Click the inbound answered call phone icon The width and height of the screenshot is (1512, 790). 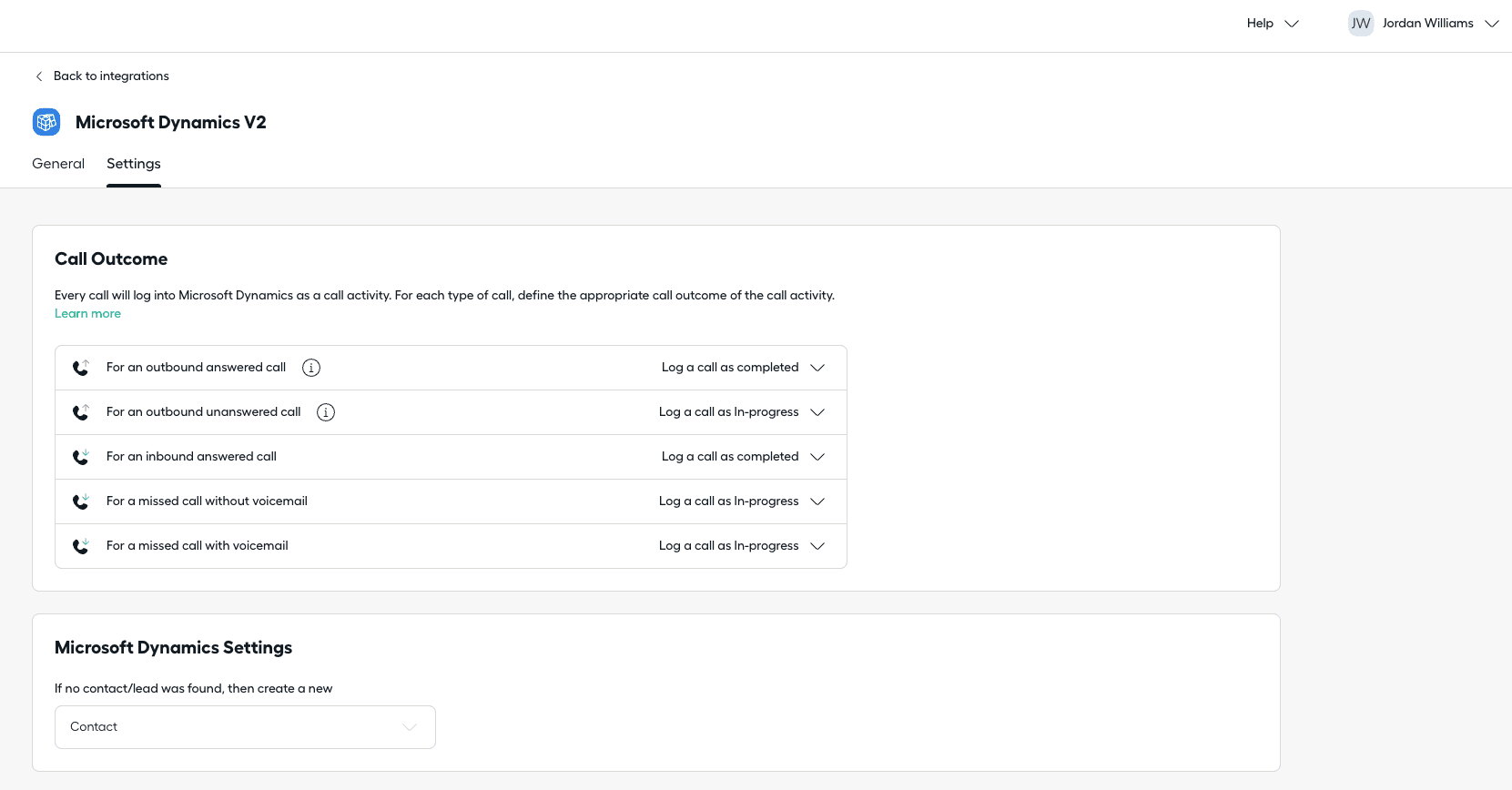pyautogui.click(x=81, y=457)
